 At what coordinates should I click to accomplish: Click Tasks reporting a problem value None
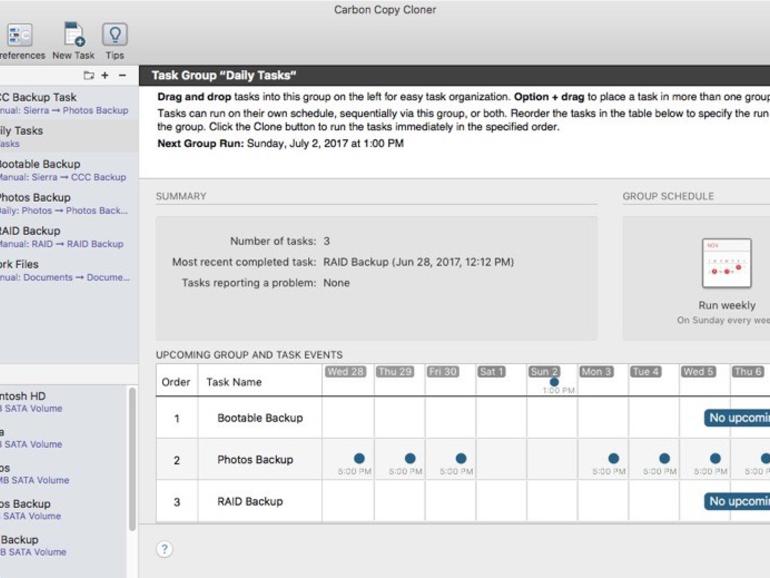(x=336, y=283)
